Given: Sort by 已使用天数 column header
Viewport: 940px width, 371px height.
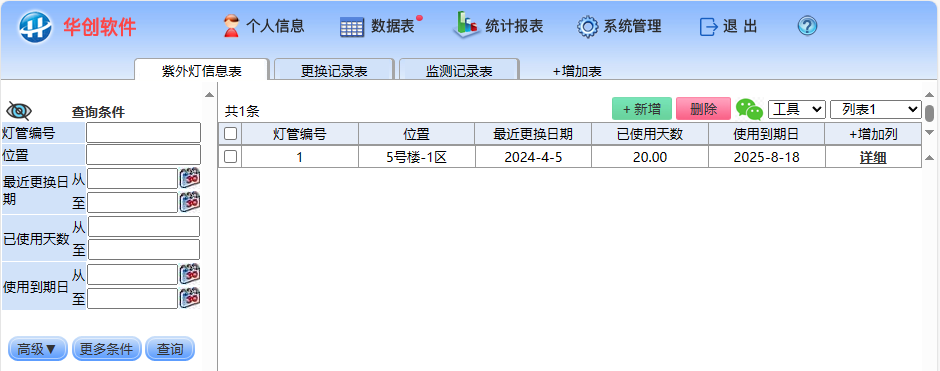Looking at the screenshot, I should (650, 134).
